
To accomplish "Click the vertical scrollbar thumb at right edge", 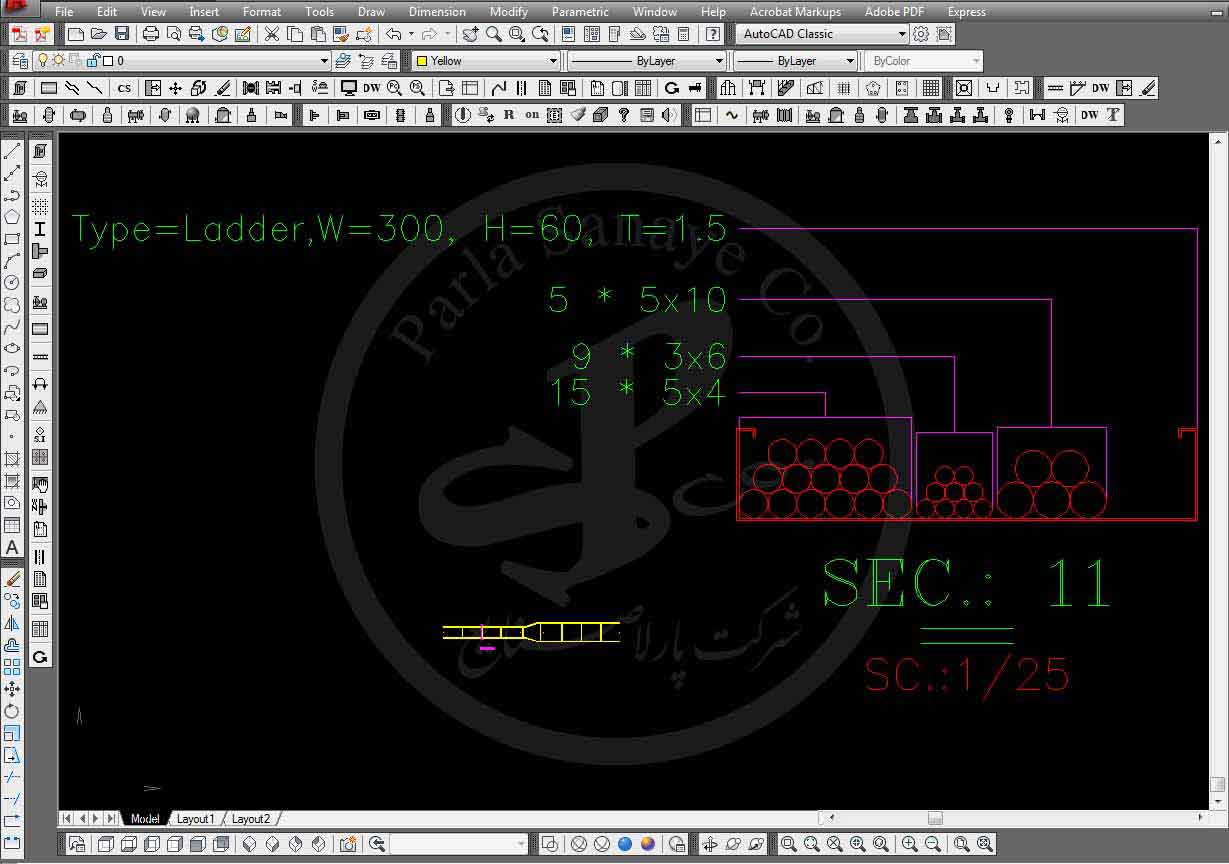I will pyautogui.click(x=1217, y=785).
